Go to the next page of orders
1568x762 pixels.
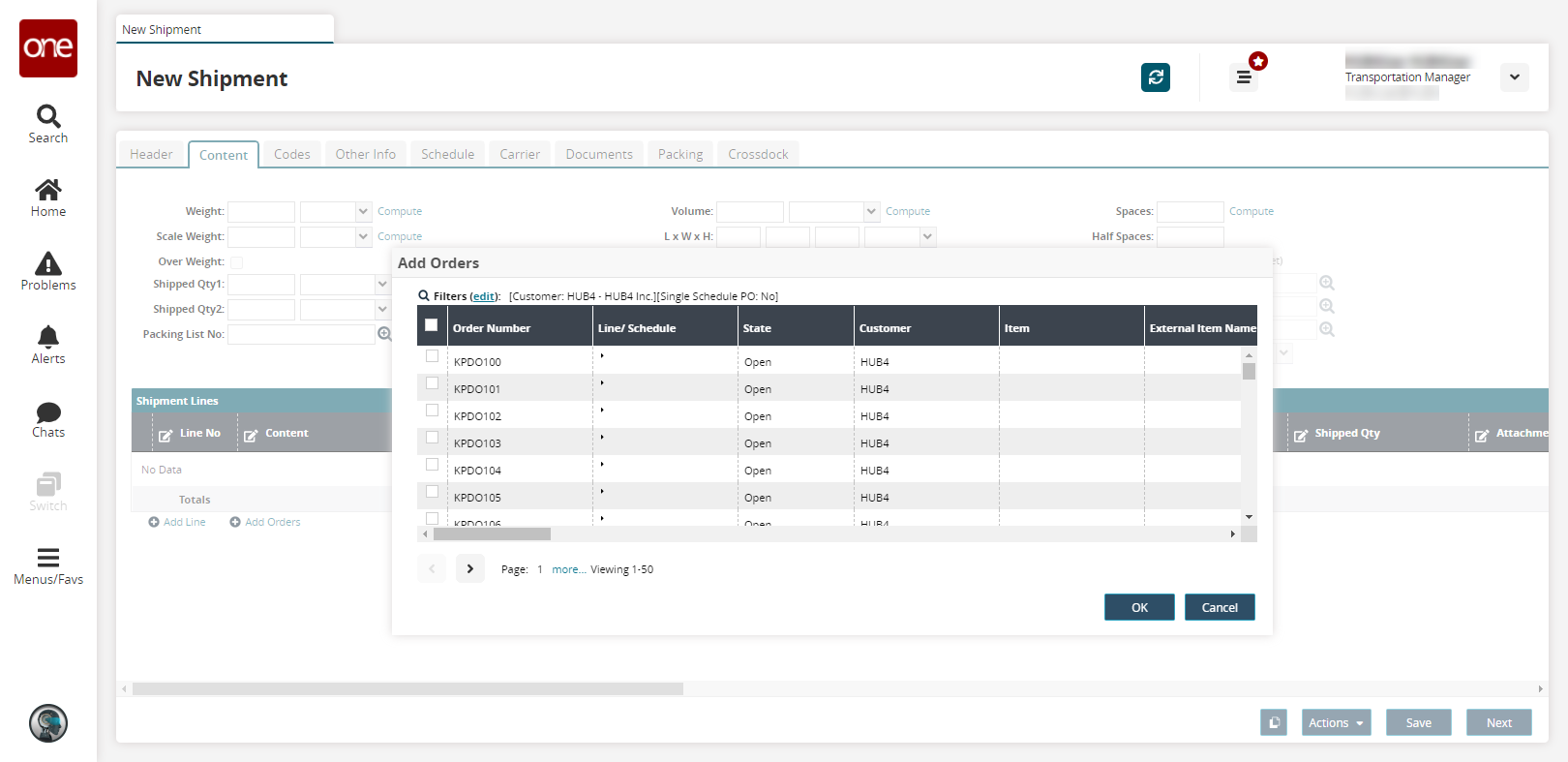tap(469, 568)
